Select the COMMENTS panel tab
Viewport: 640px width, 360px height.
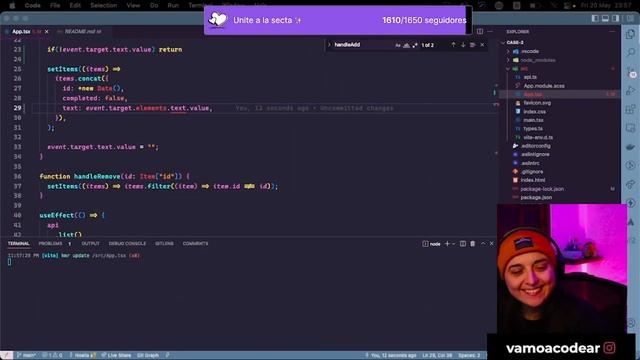pyautogui.click(x=195, y=244)
